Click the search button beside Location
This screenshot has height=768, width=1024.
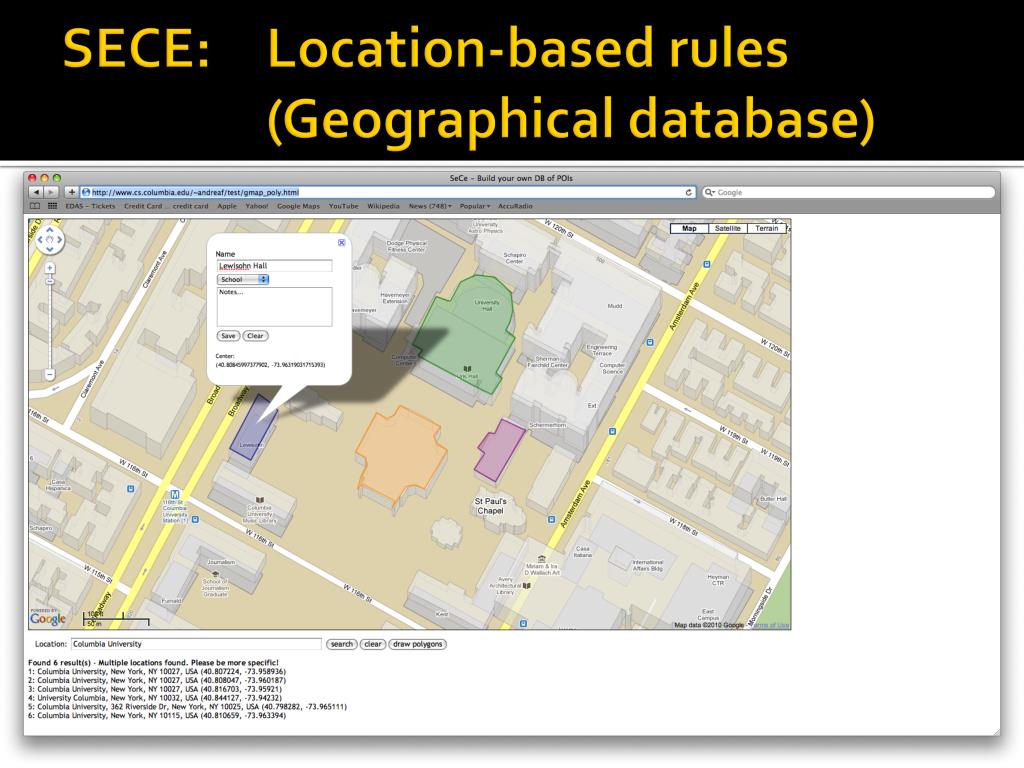click(342, 645)
